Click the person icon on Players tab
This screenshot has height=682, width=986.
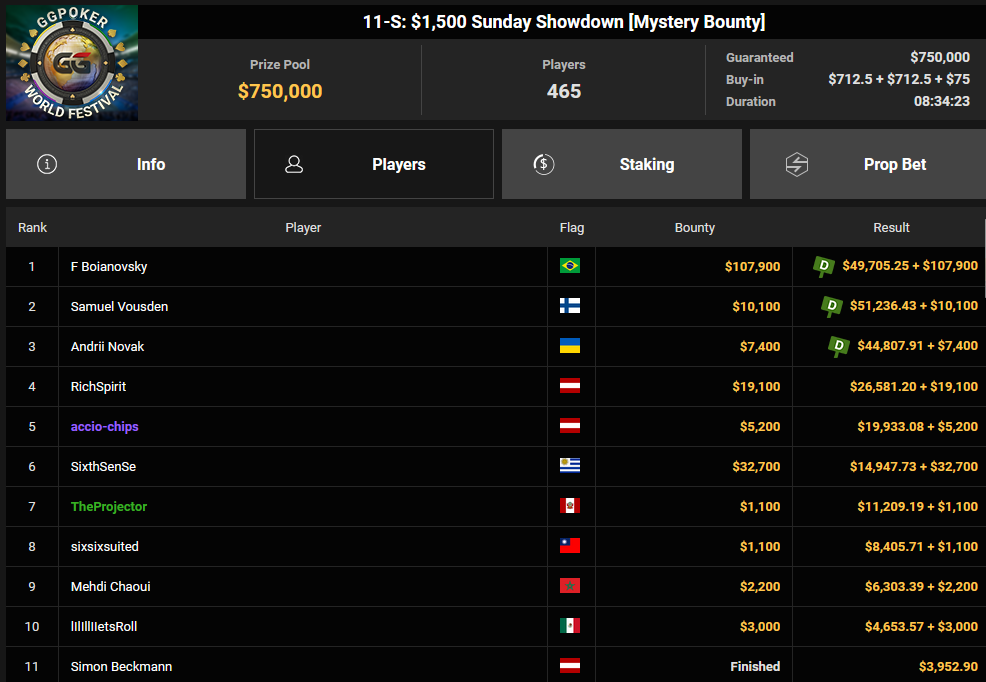click(294, 164)
